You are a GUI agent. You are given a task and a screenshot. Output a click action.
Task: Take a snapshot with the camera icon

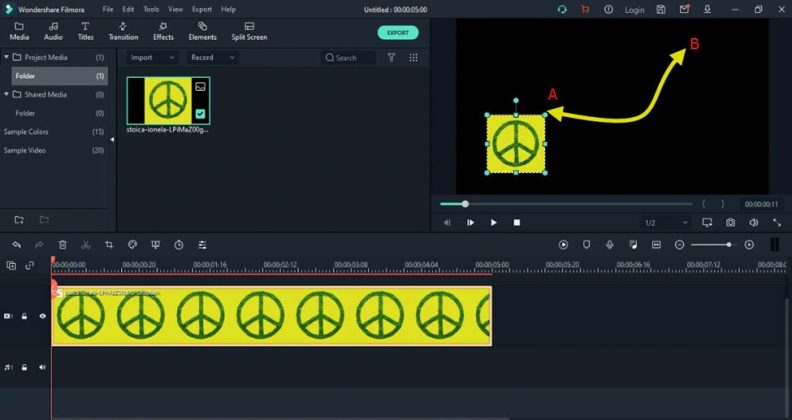click(730, 223)
